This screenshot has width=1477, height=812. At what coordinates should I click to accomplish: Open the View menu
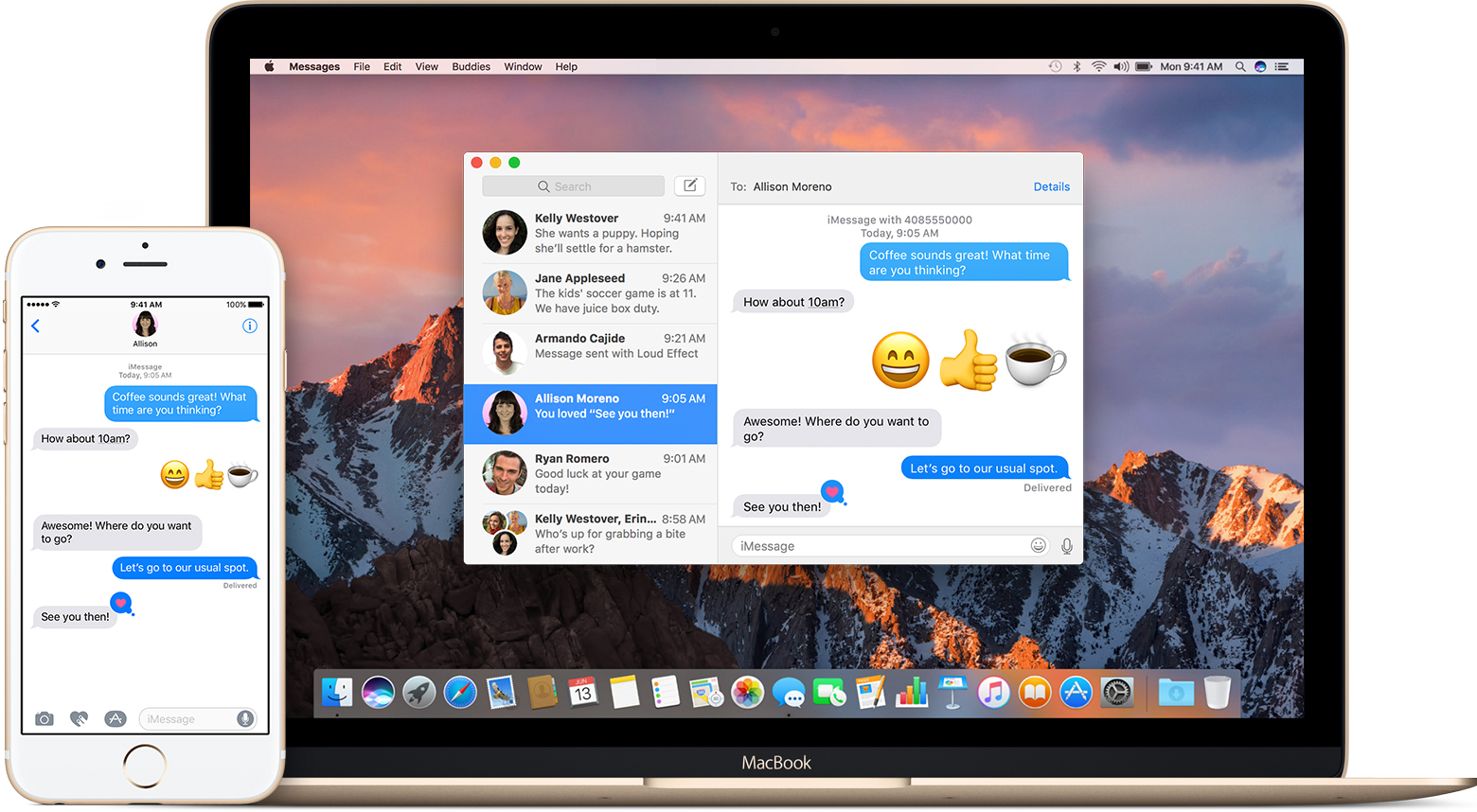coord(426,67)
